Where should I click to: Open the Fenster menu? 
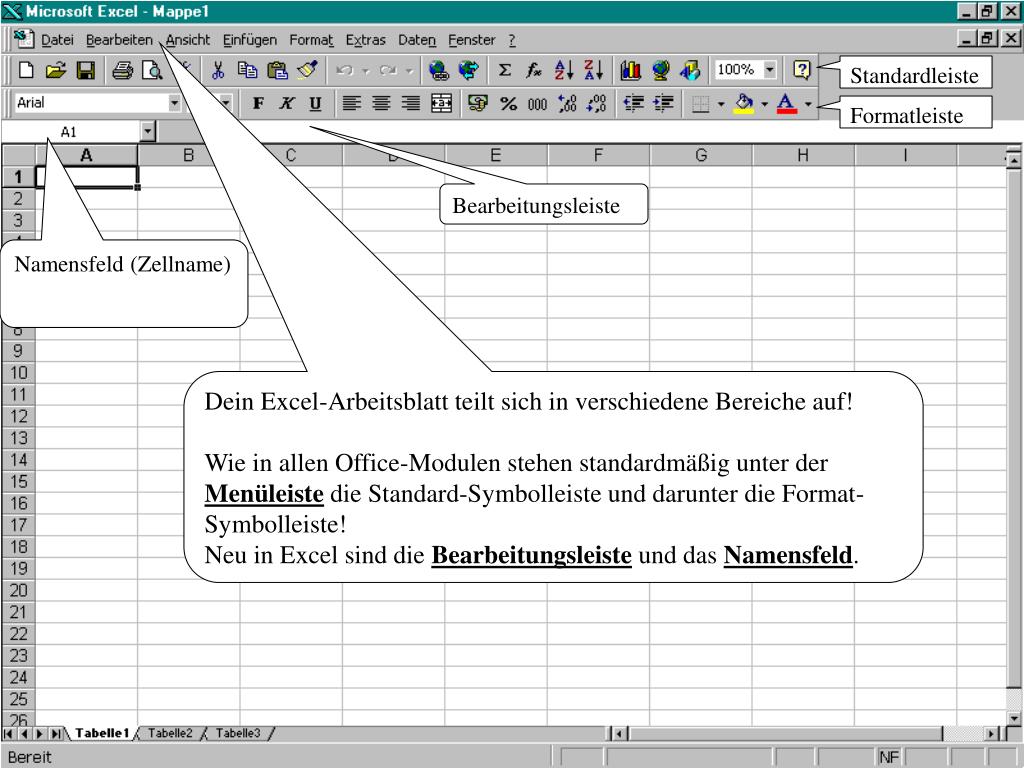472,40
